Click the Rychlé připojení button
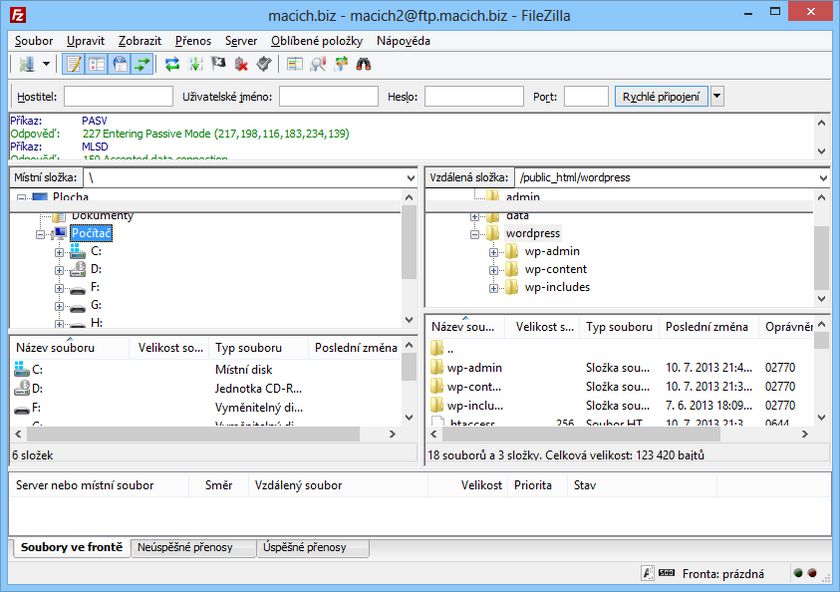This screenshot has height=592, width=840. (x=661, y=97)
